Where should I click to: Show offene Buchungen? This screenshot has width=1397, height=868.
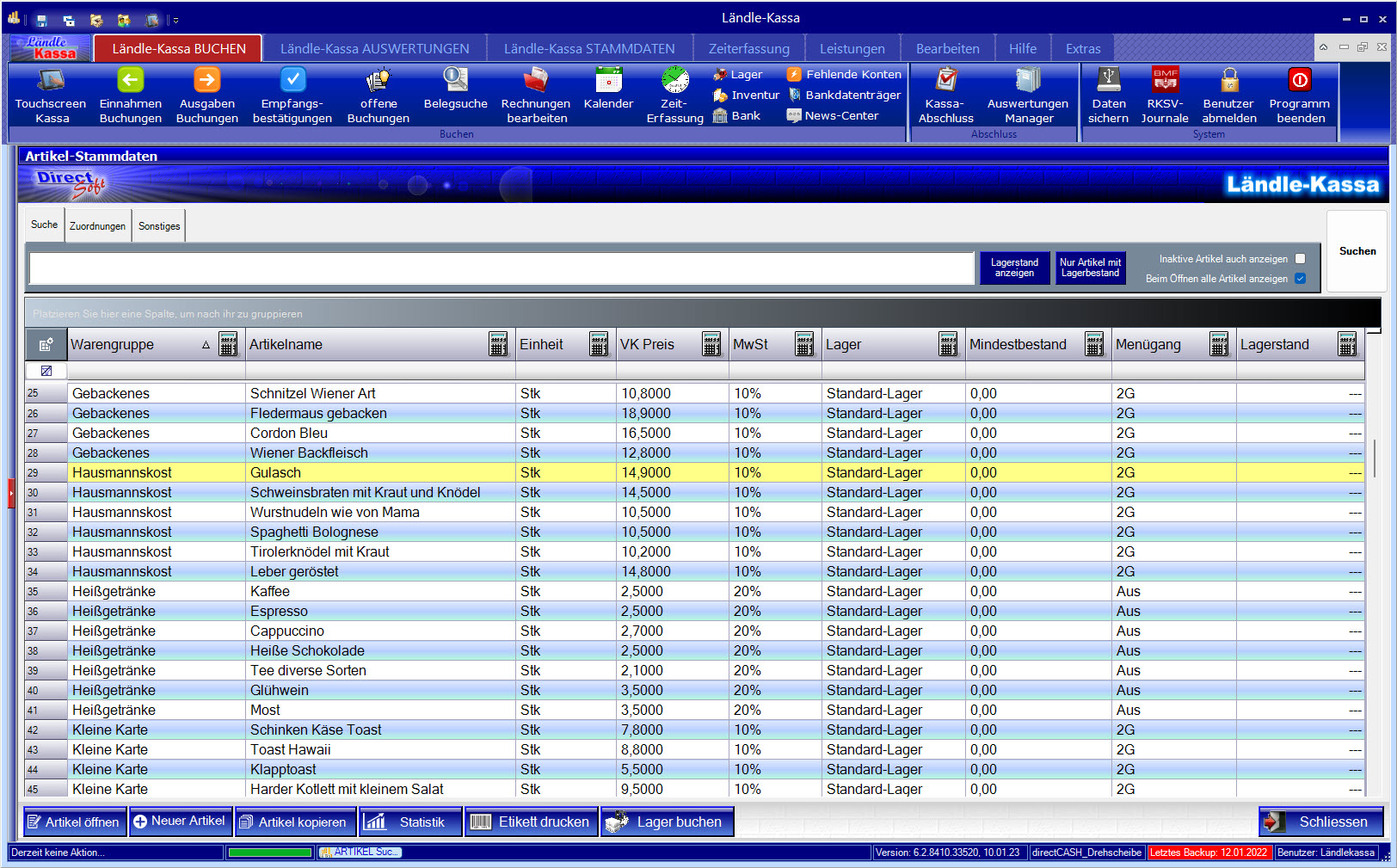click(378, 95)
